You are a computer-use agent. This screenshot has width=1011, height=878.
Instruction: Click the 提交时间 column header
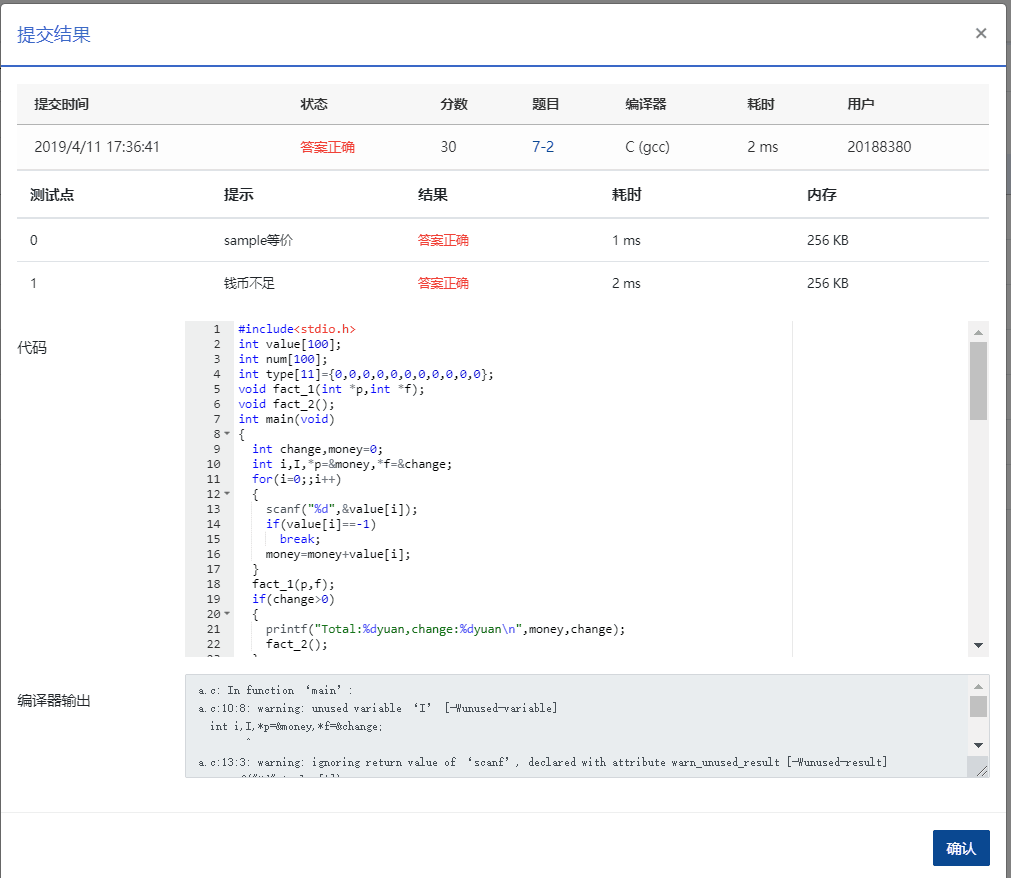point(61,104)
